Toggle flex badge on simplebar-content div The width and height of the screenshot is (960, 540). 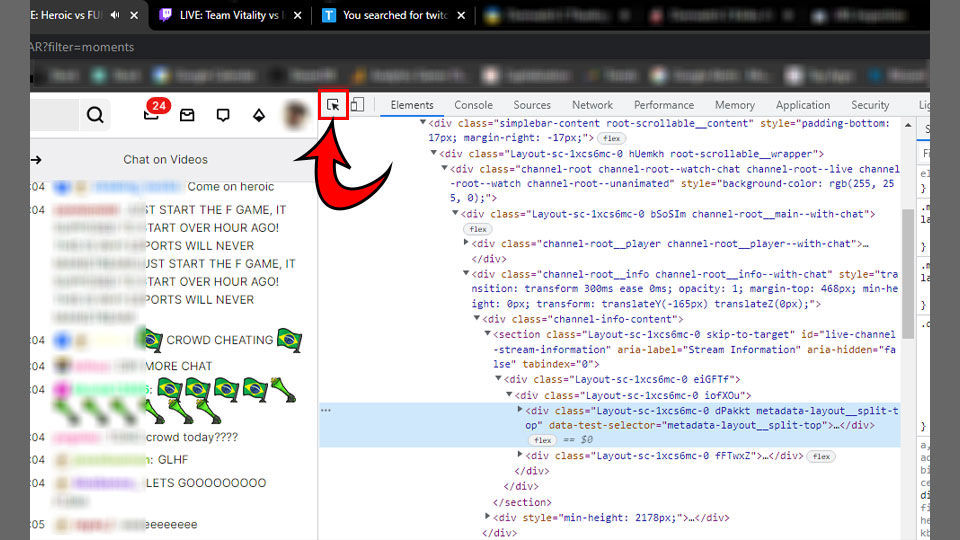[x=611, y=138]
